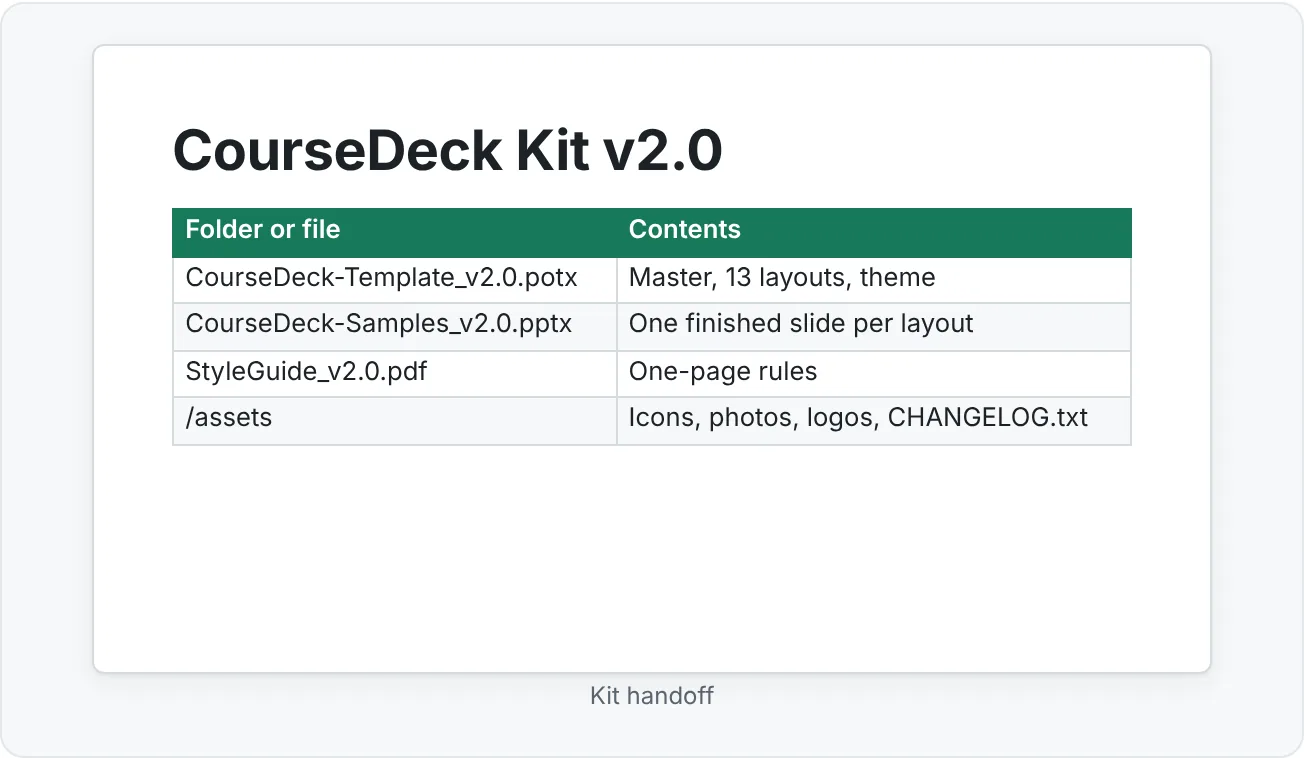Select 'Icons, photos, logos, CHANGELOG.txt' cell
Viewport: 1304px width, 758px height.
point(874,419)
